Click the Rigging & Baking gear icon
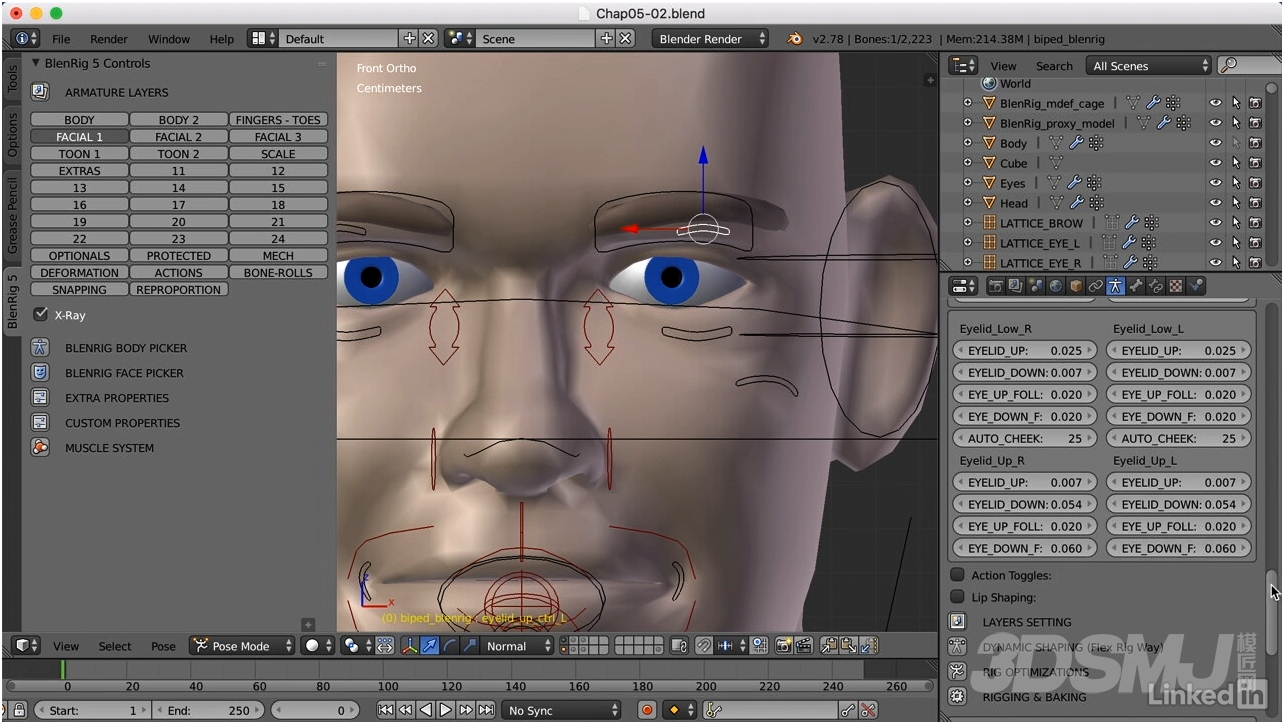Viewport: 1284px width, 724px height. click(958, 697)
